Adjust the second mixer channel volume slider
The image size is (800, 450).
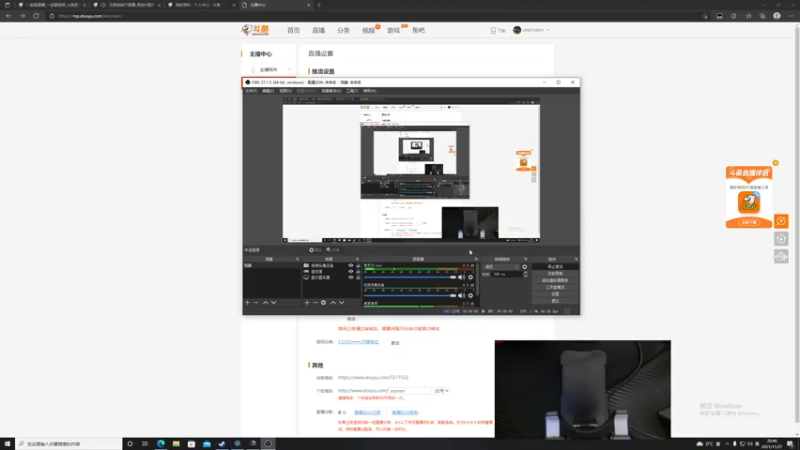point(410,295)
